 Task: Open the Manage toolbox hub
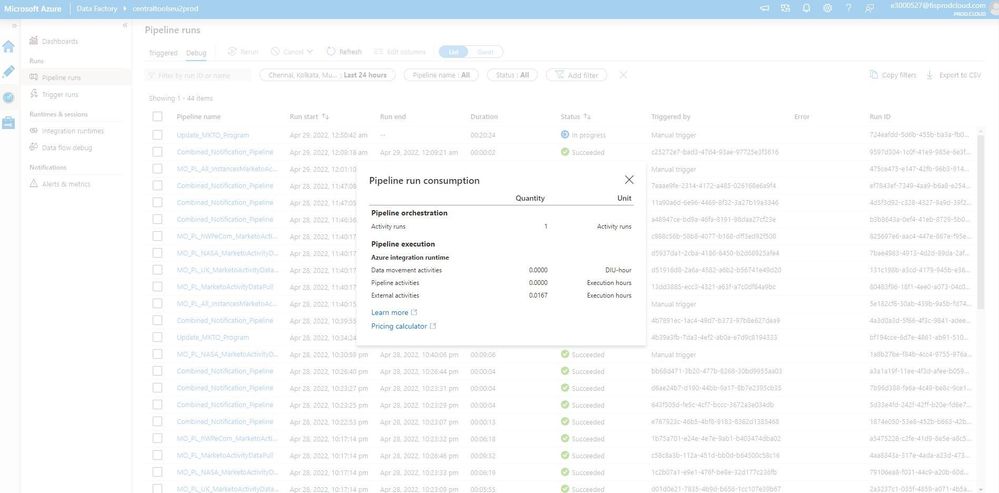(8, 123)
